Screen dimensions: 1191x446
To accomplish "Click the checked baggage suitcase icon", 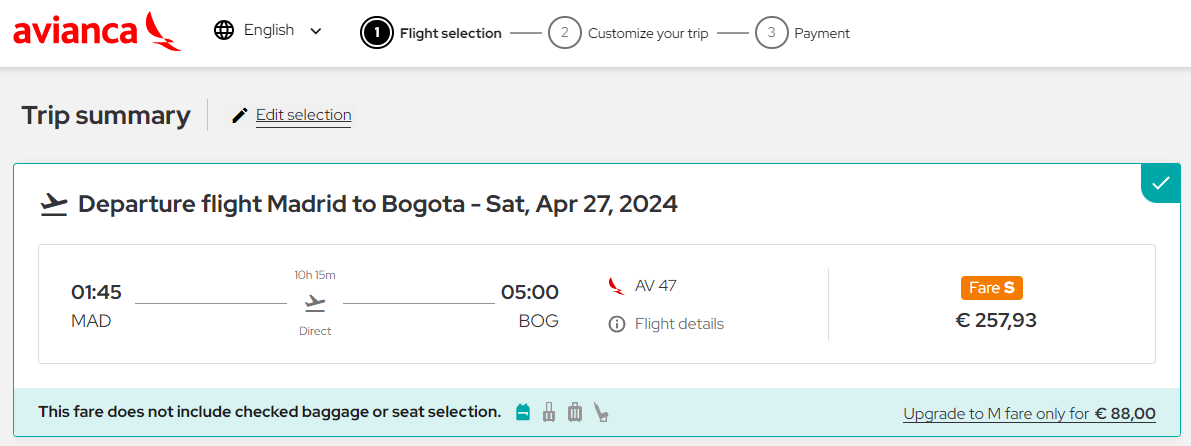I will (x=575, y=413).
